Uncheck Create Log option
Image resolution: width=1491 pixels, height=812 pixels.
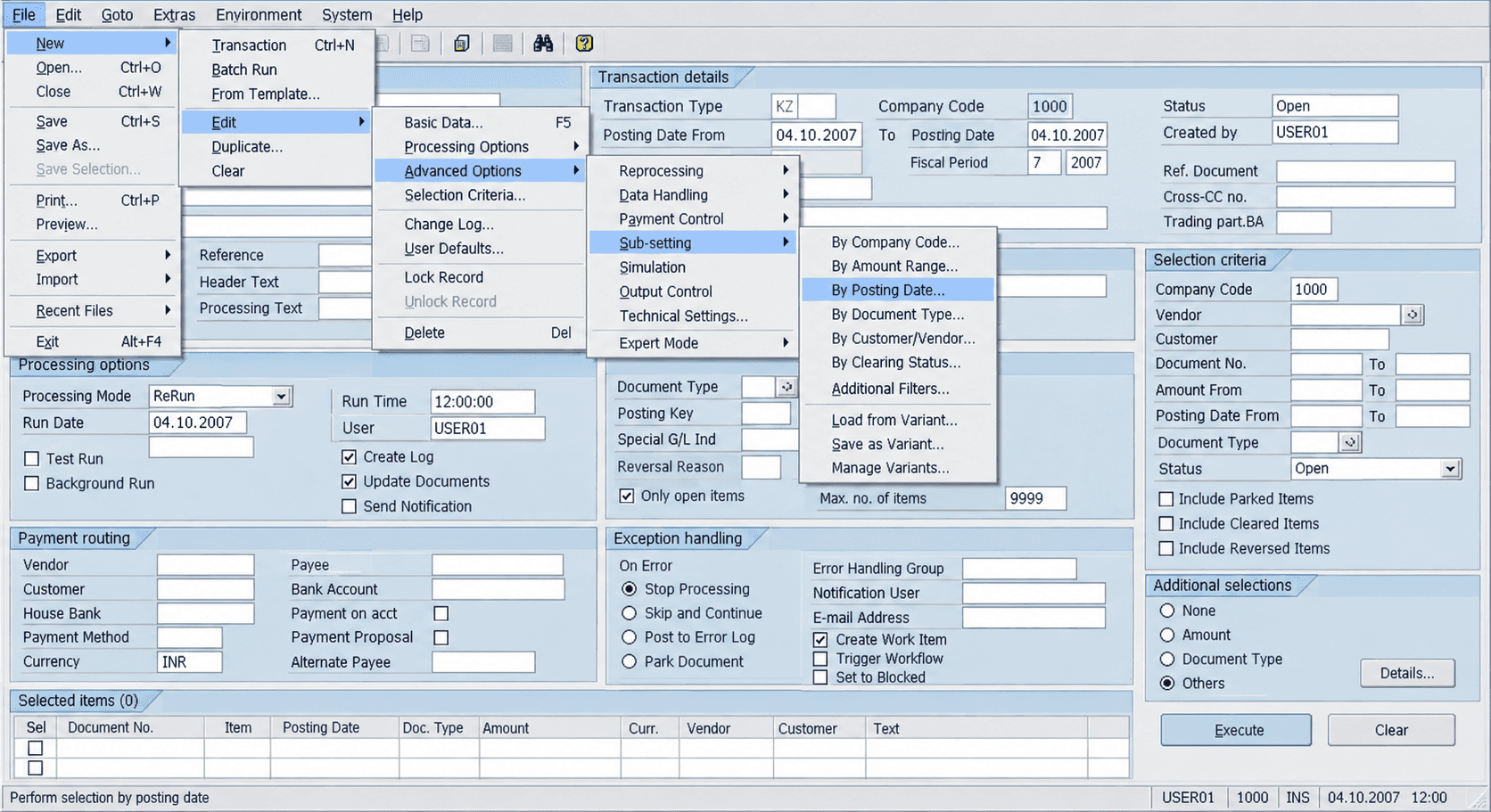coord(350,457)
